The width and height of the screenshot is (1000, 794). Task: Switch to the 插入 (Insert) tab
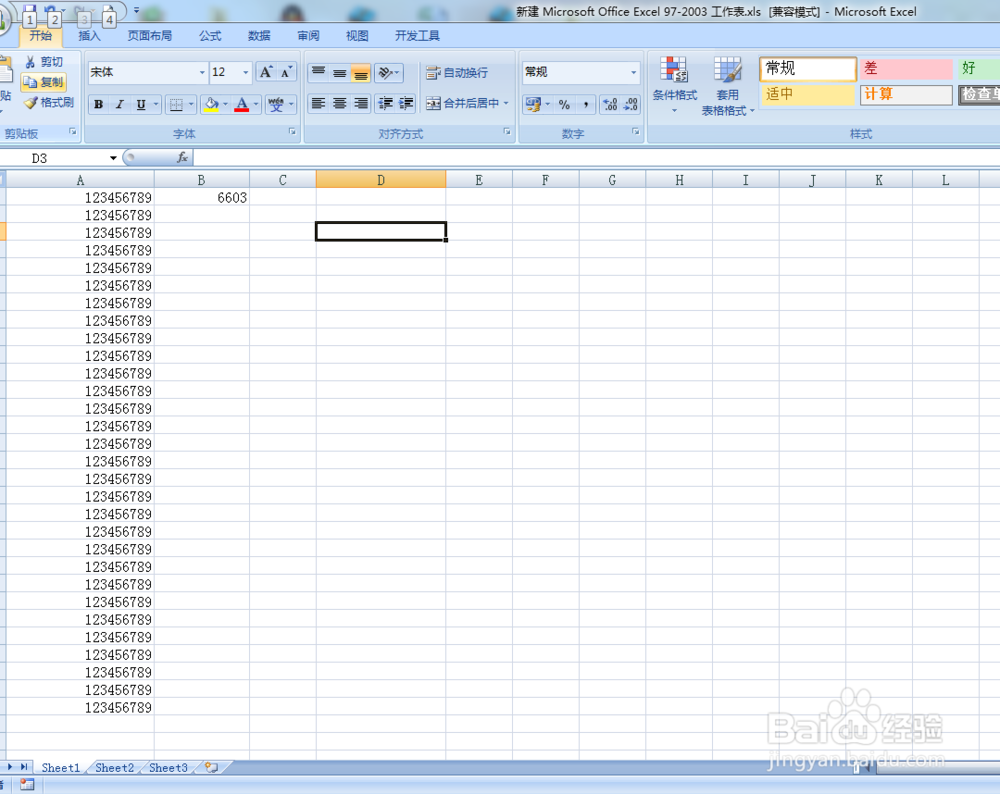pyautogui.click(x=89, y=36)
